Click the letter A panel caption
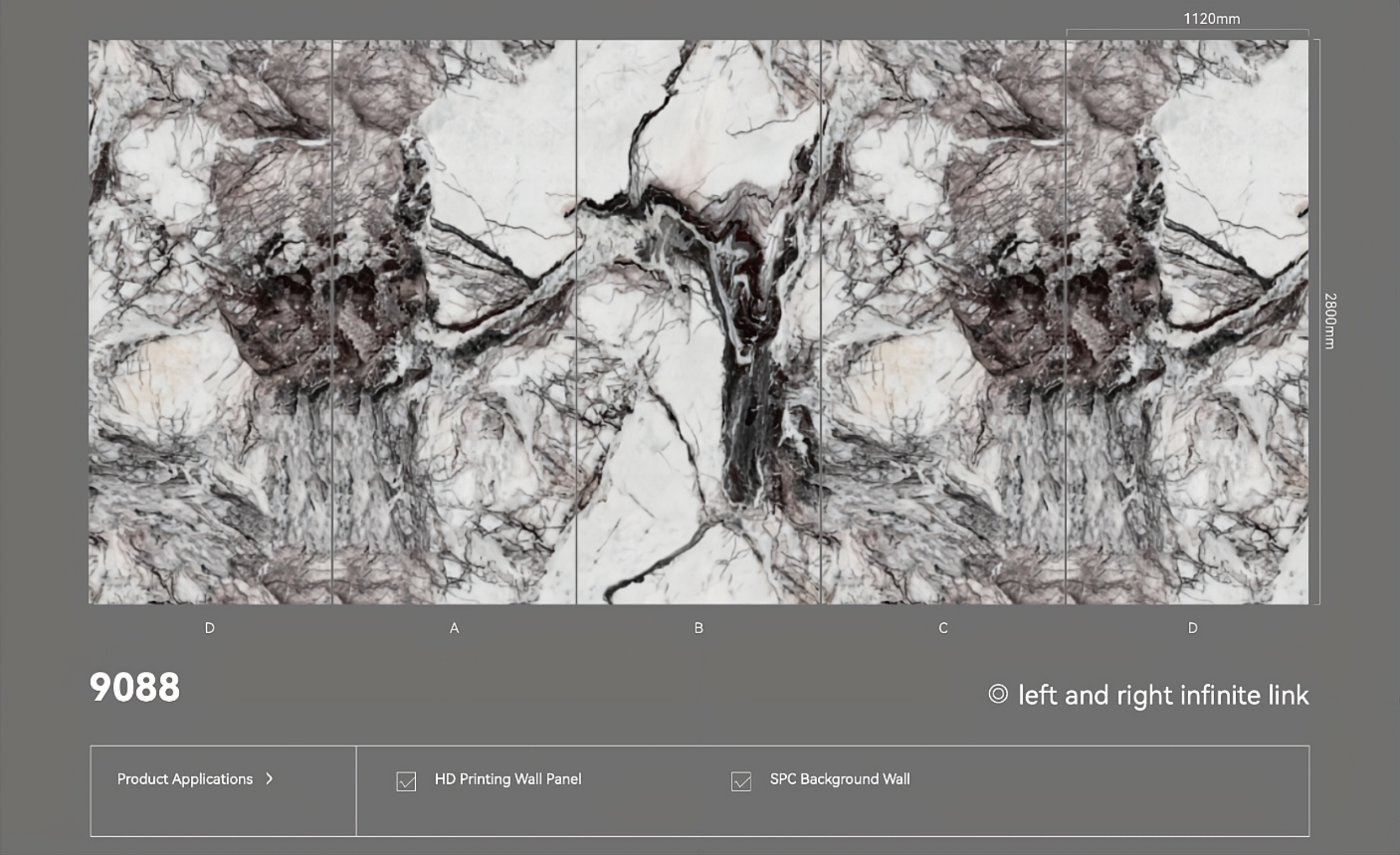Image resolution: width=1400 pixels, height=855 pixels. (454, 628)
